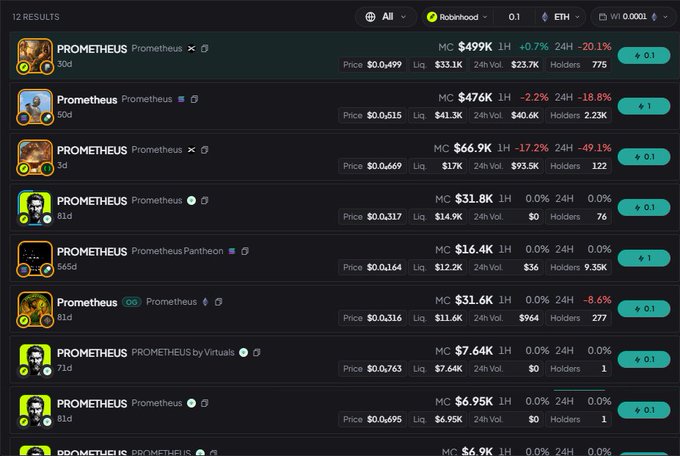Open the Robinhood selector dropdown
This screenshot has width=680, height=456.
click(458, 17)
